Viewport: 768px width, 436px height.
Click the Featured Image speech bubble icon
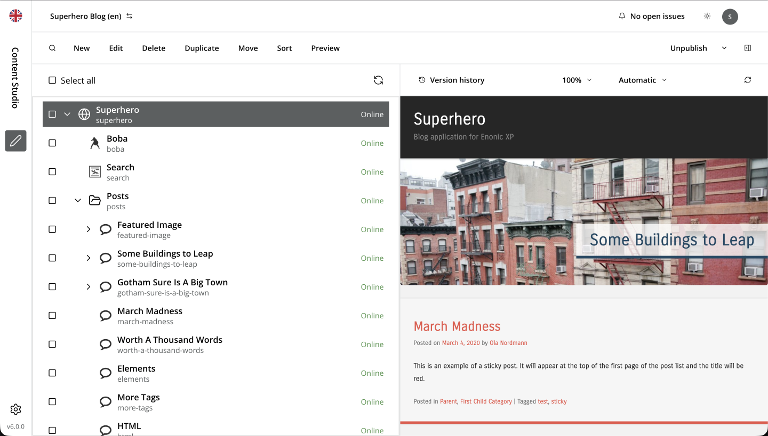tap(105, 229)
